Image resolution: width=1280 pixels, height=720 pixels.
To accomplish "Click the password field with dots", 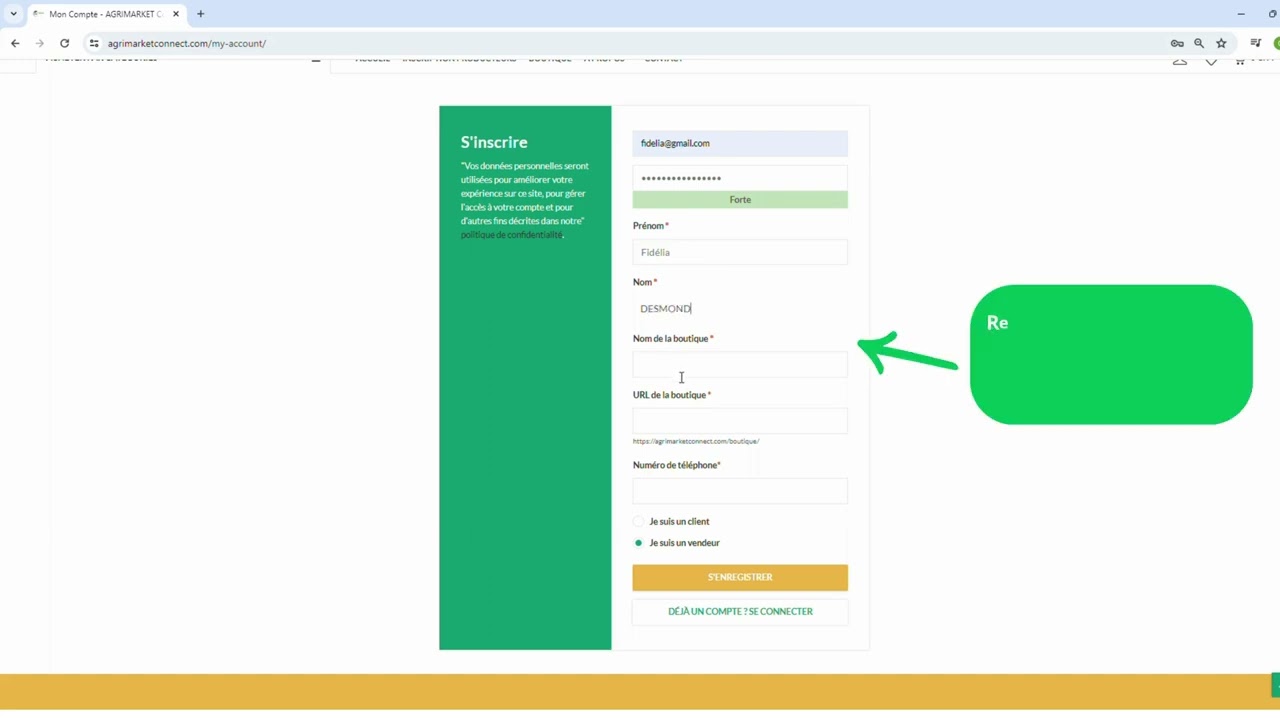I will tap(740, 178).
